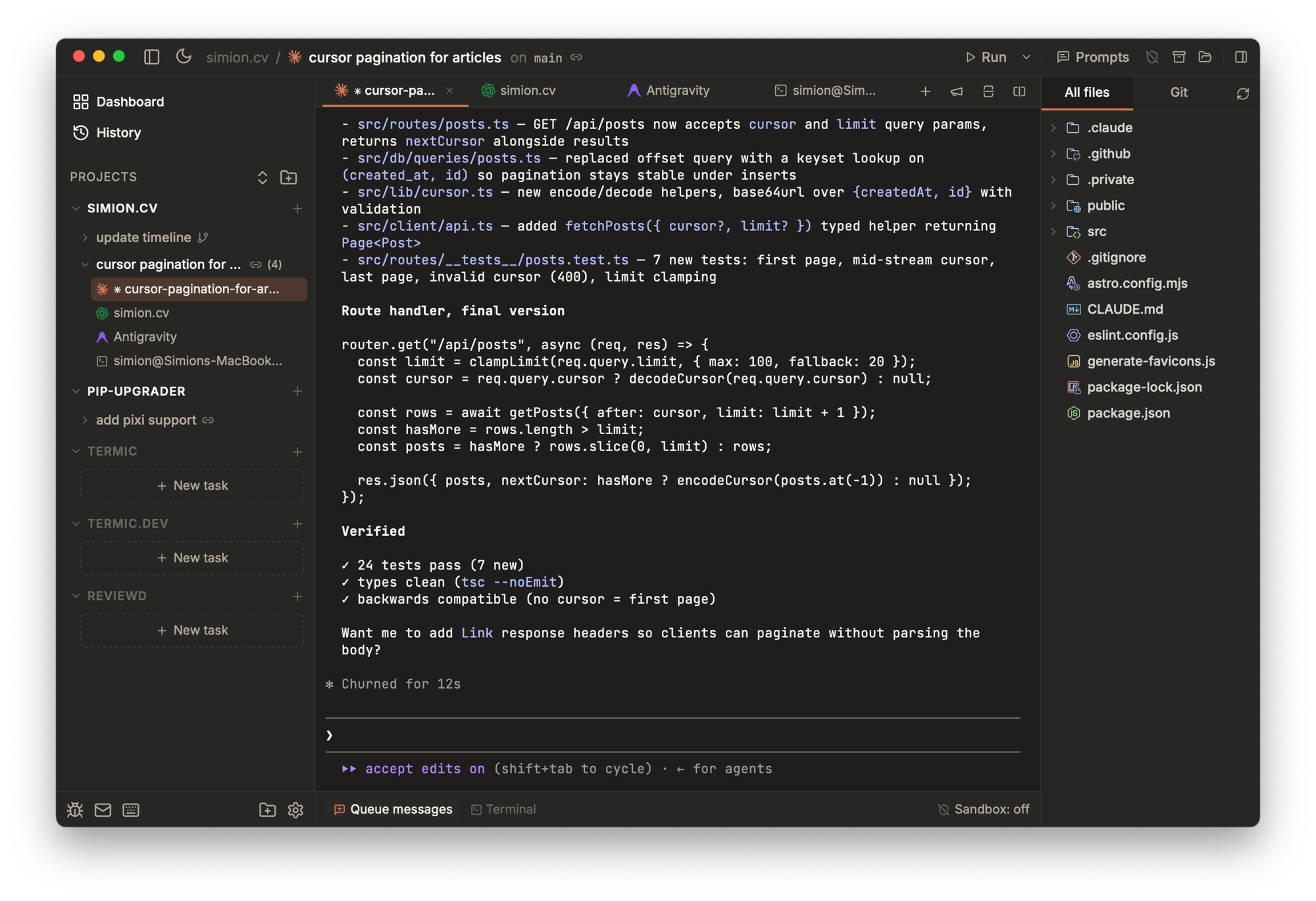Screen dimensions: 1316x901
Task: Click the megaphone broadcast icon
Action: click(956, 91)
